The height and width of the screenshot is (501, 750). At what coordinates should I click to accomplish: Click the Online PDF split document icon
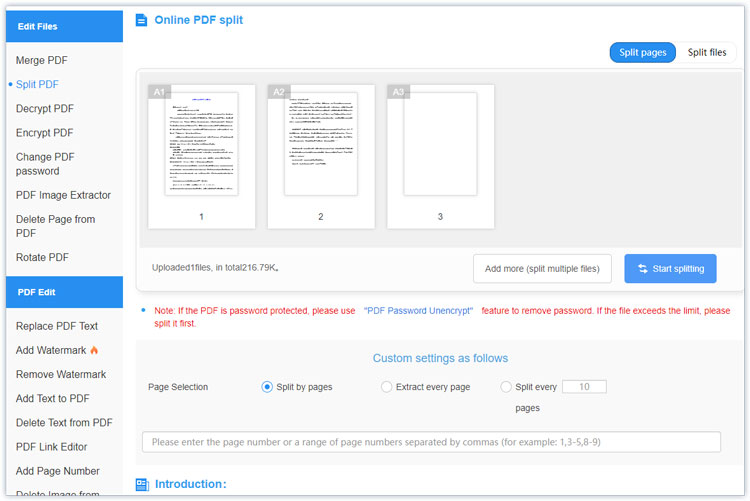click(141, 20)
